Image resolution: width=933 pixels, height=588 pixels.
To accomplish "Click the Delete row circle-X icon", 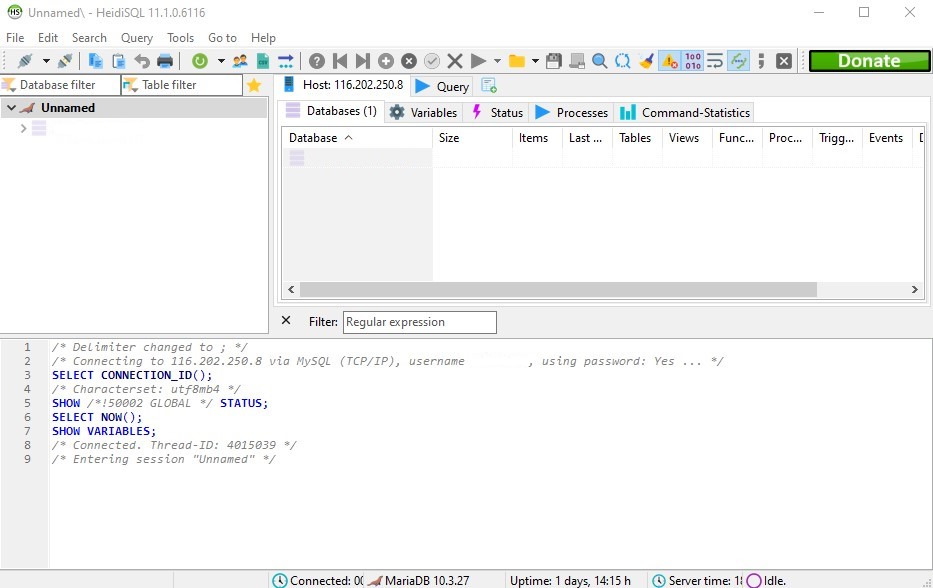I will 409,61.
